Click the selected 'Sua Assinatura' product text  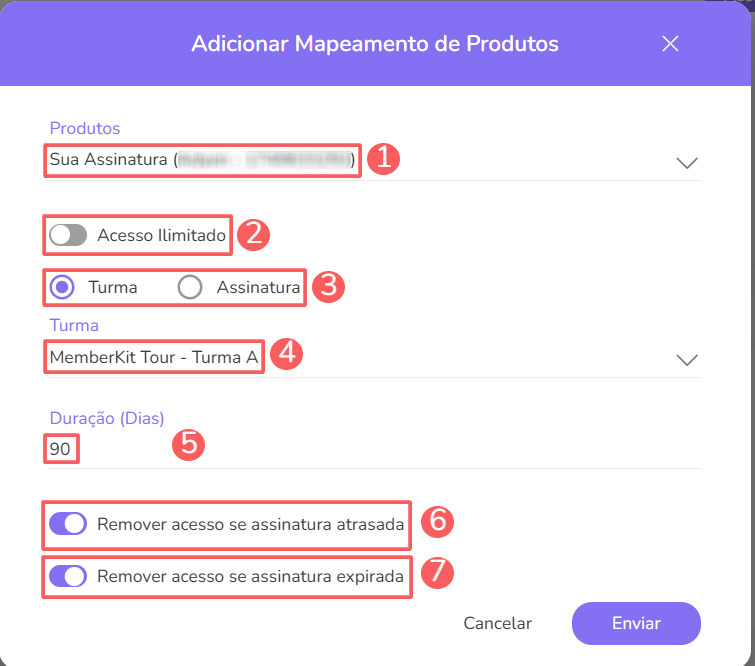point(110,159)
